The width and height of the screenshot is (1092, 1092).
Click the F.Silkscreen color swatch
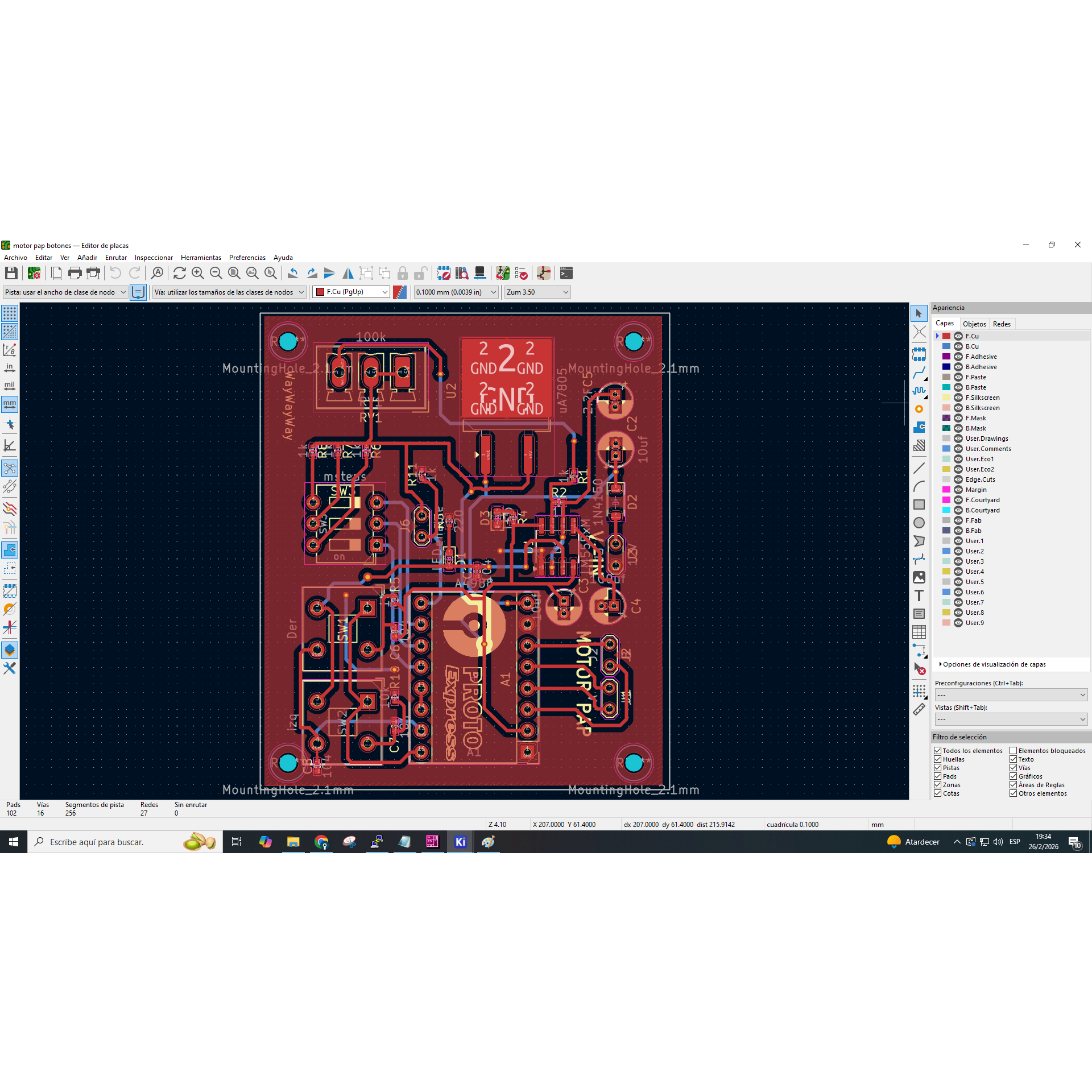[x=946, y=398]
